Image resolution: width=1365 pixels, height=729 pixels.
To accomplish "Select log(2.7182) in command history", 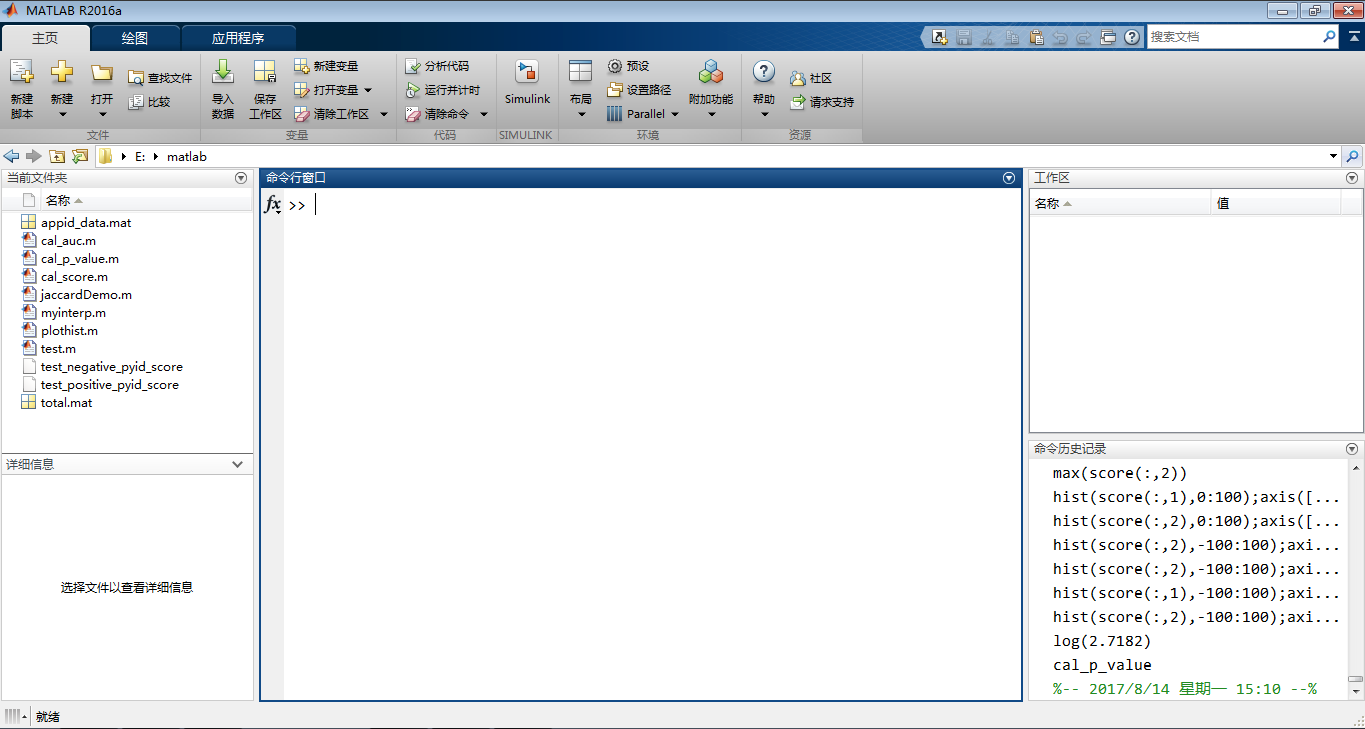I will tap(1102, 641).
